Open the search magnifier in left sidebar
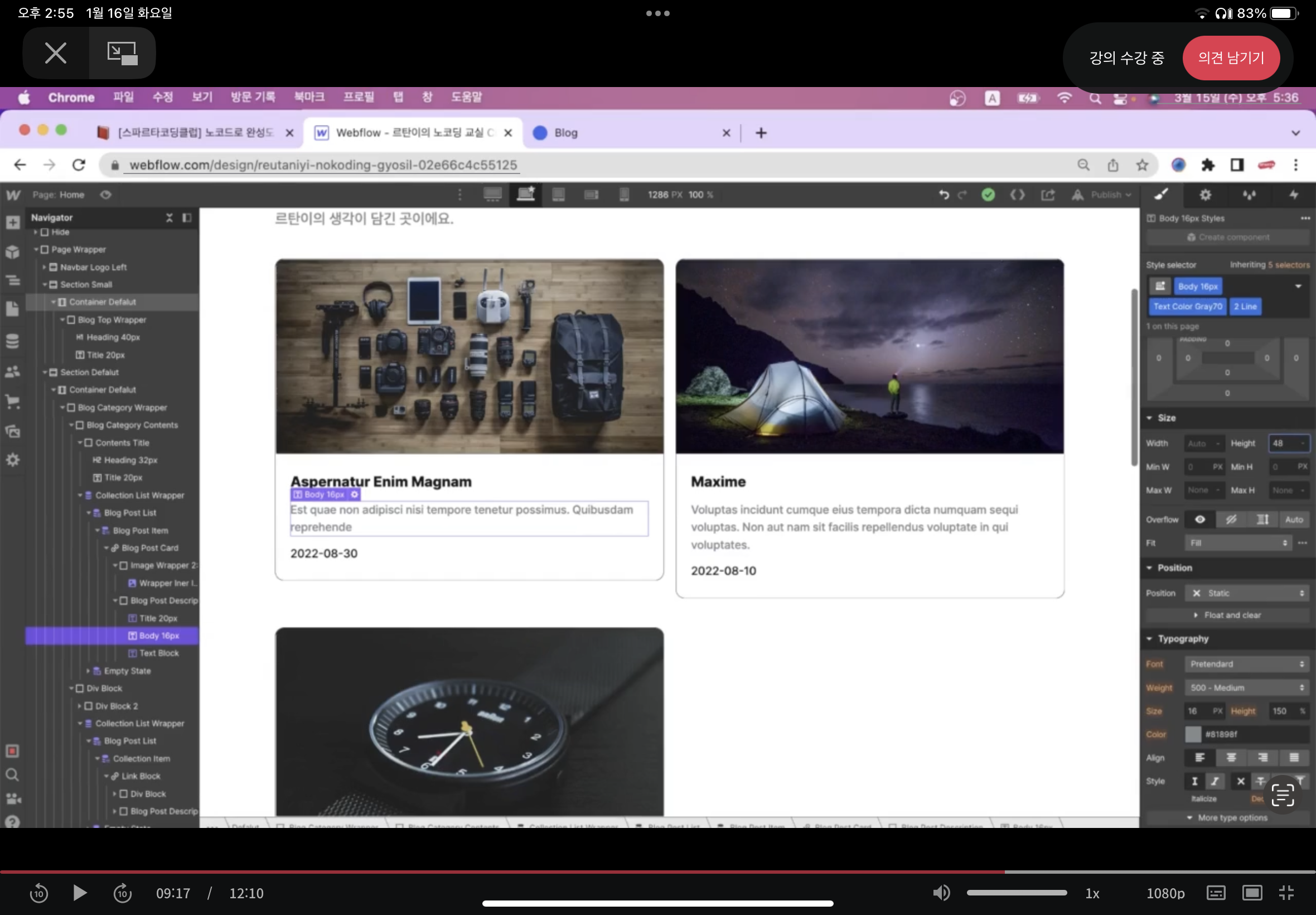 13,775
